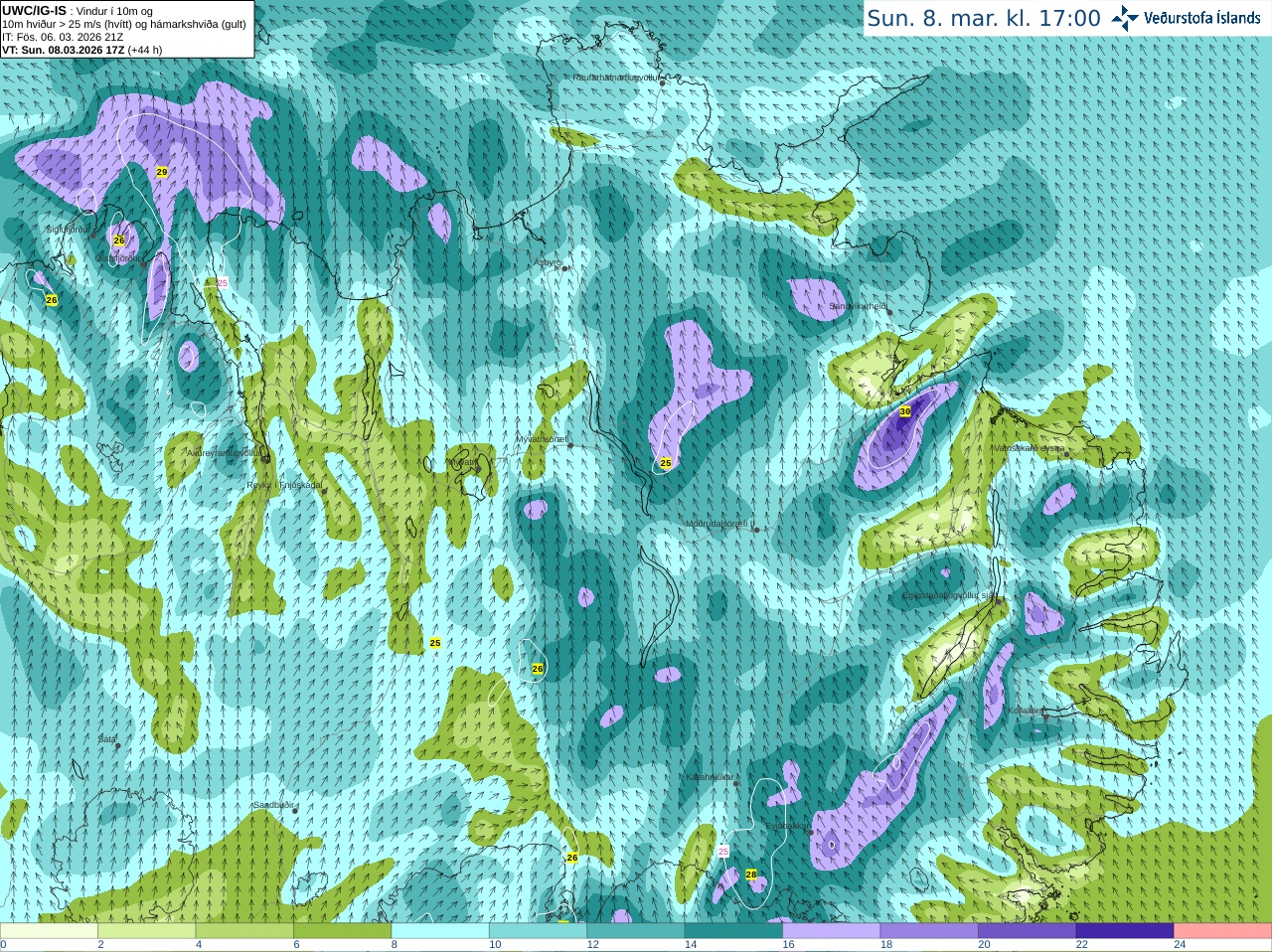
Task: Click the 4–6 m/s green legend swatch
Action: tap(244, 931)
